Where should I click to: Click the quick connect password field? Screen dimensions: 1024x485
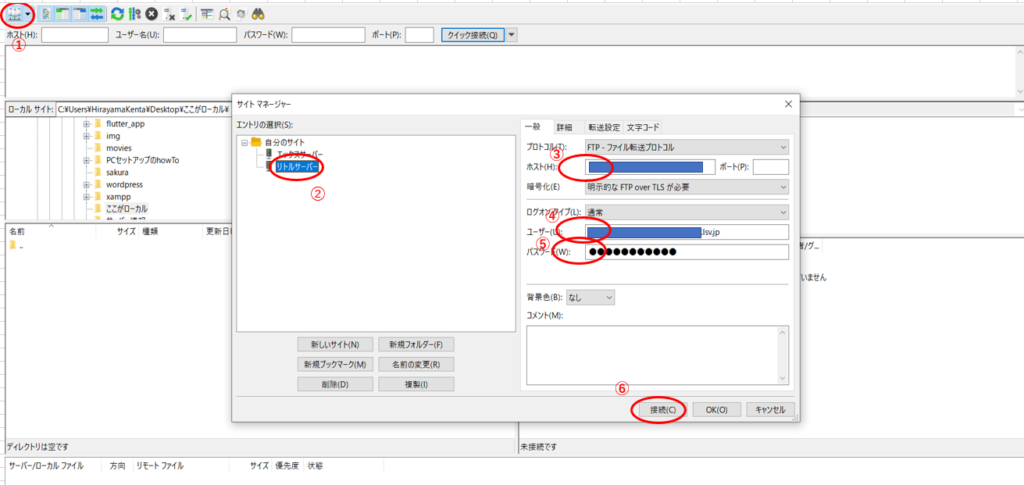pyautogui.click(x=328, y=35)
